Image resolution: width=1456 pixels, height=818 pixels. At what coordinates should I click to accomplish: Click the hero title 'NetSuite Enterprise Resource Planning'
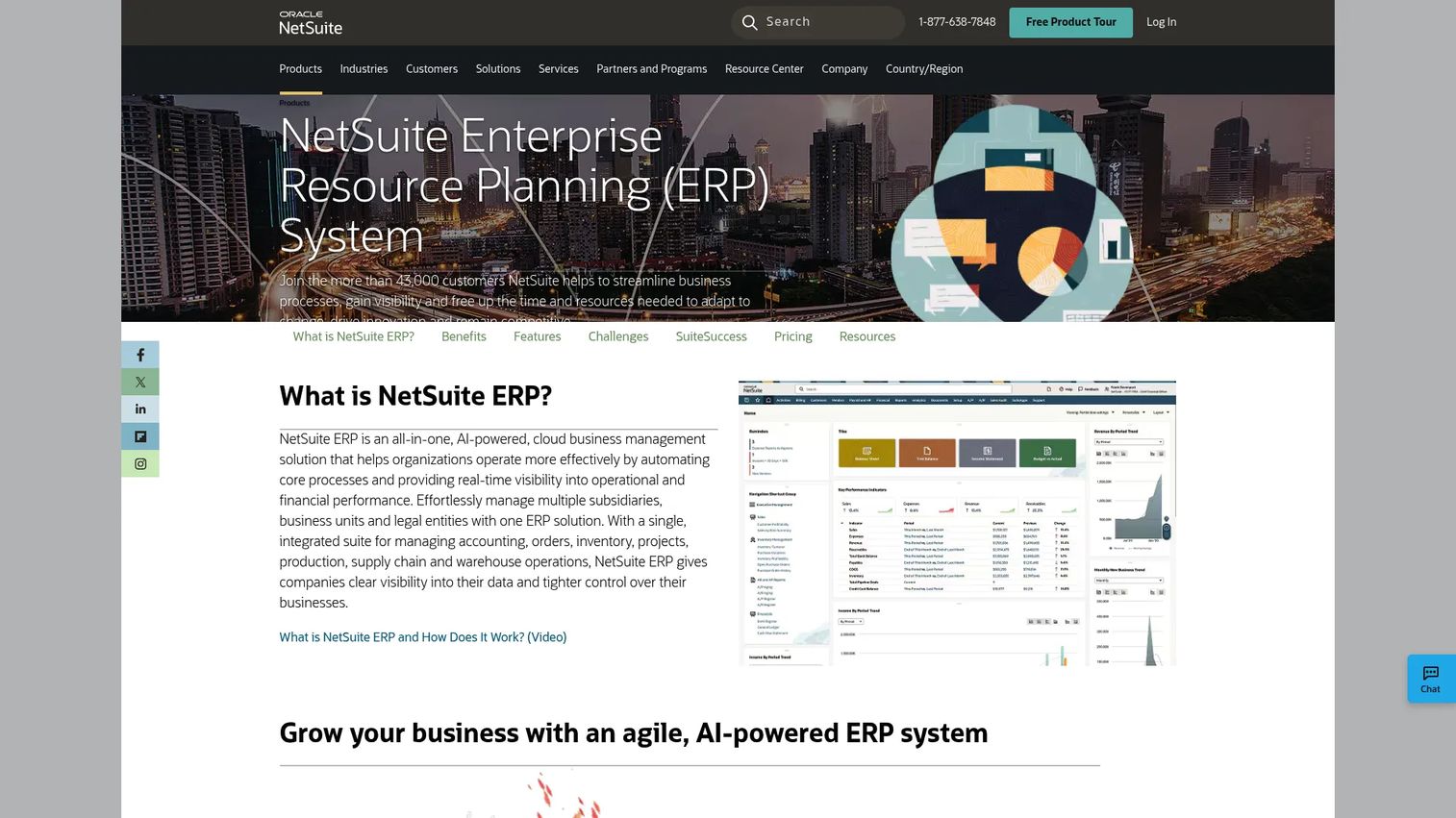pyautogui.click(x=524, y=186)
